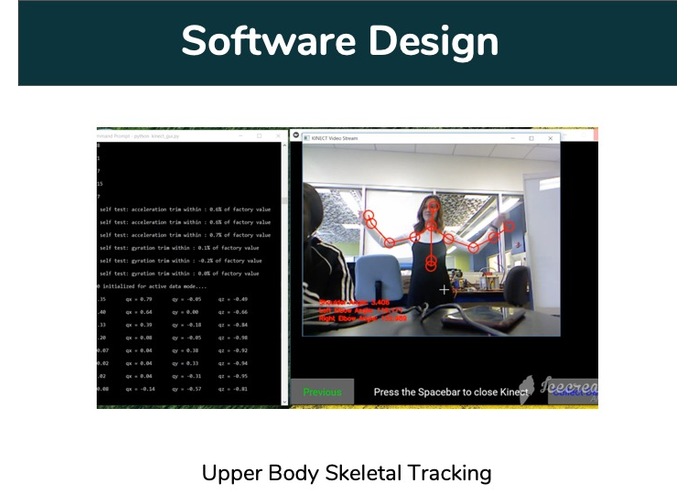Close the KINECT Video Stream window

point(550,138)
